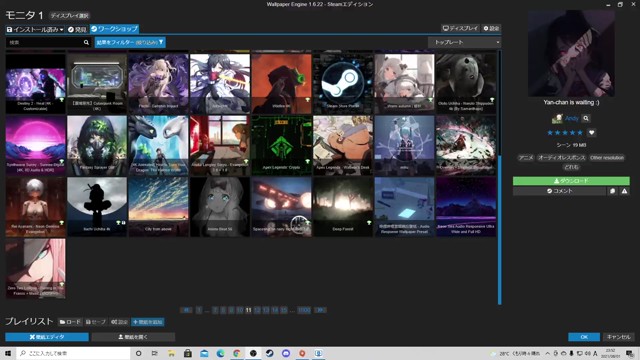Click the ディスプレイ monitor button at top right
The height and width of the screenshot is (360, 640).
coord(460,29)
